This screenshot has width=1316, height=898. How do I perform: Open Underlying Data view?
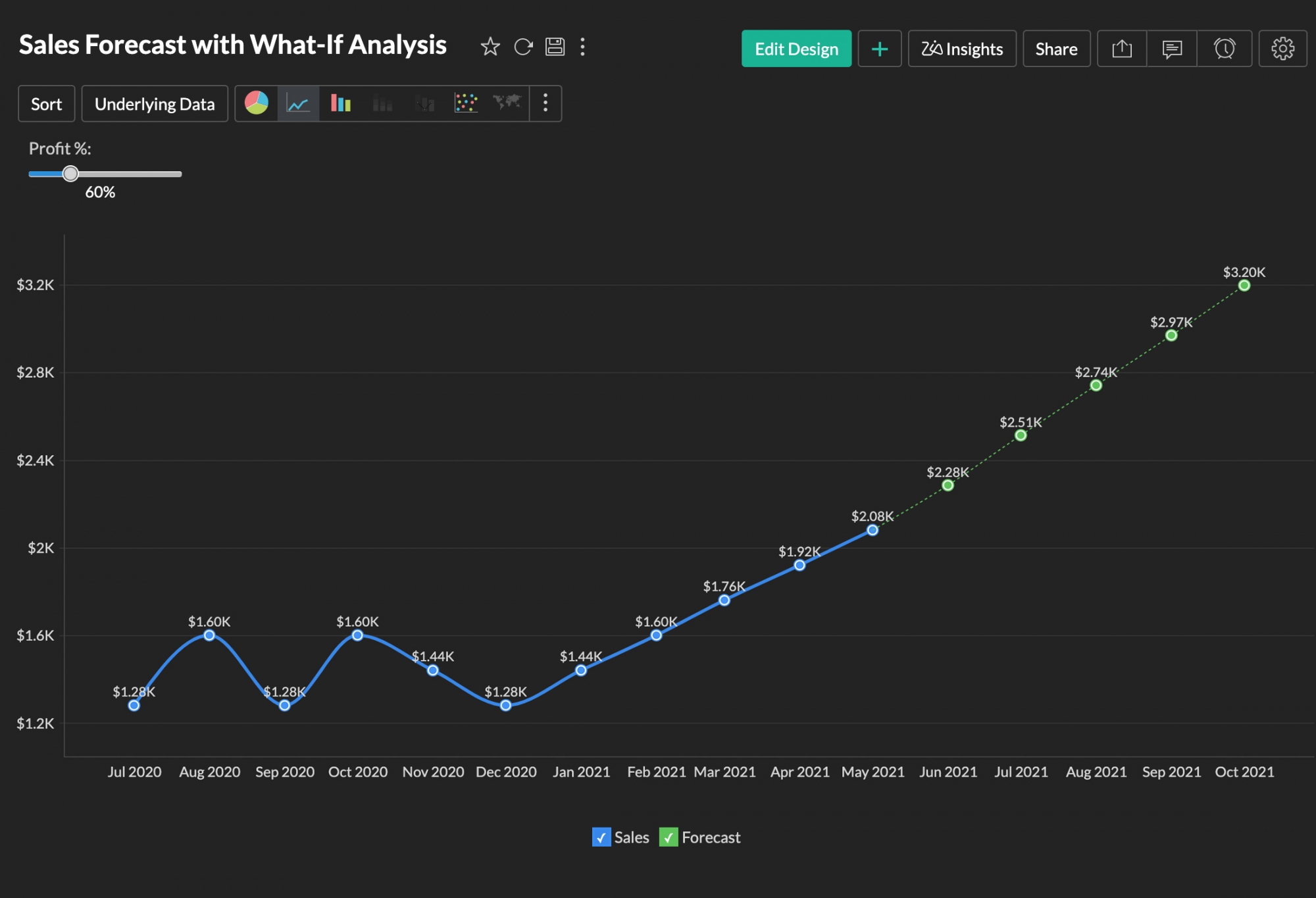(155, 103)
